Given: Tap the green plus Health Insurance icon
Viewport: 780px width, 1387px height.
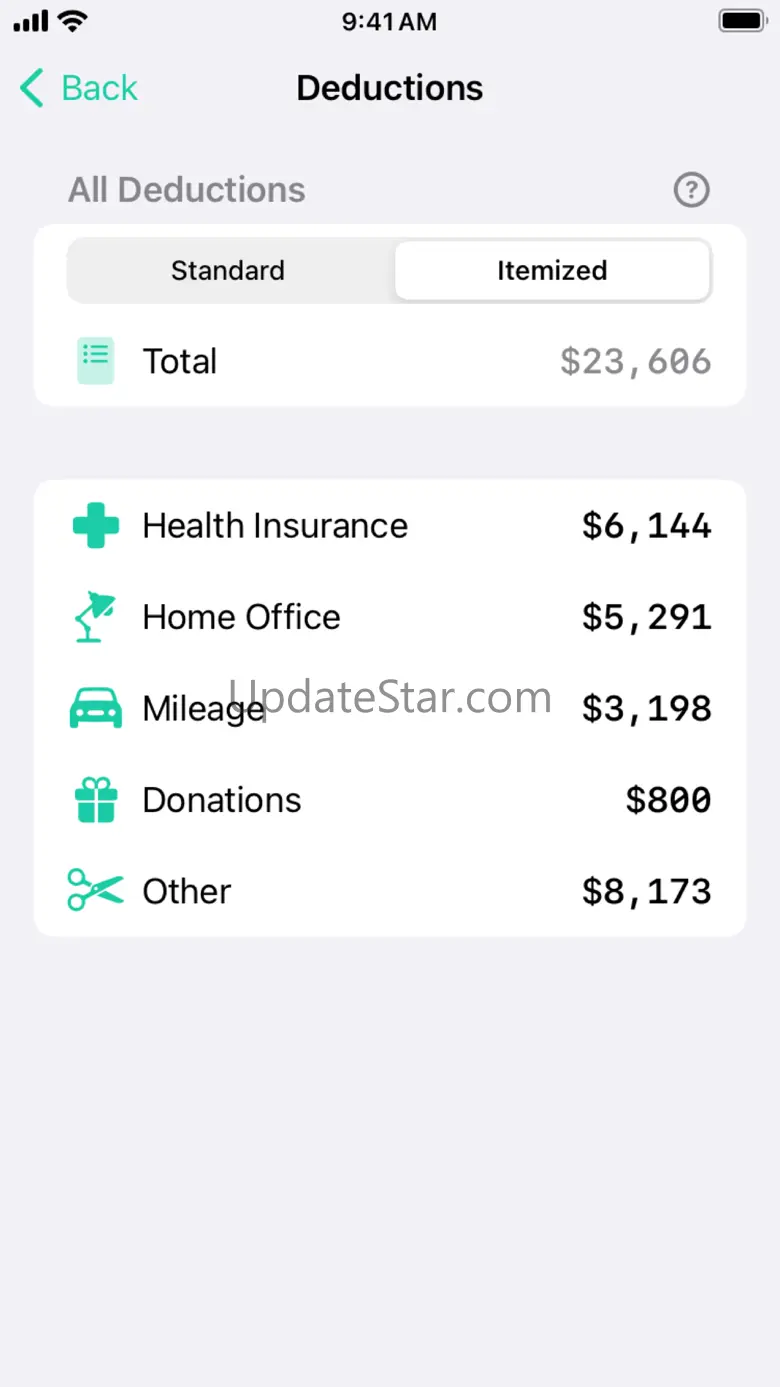Looking at the screenshot, I should 96,526.
